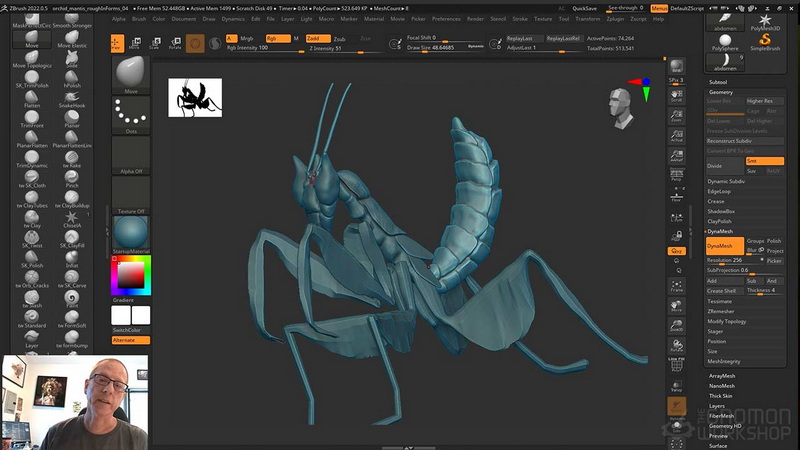
Task: Pick the Pinch brush
Action: click(72, 179)
